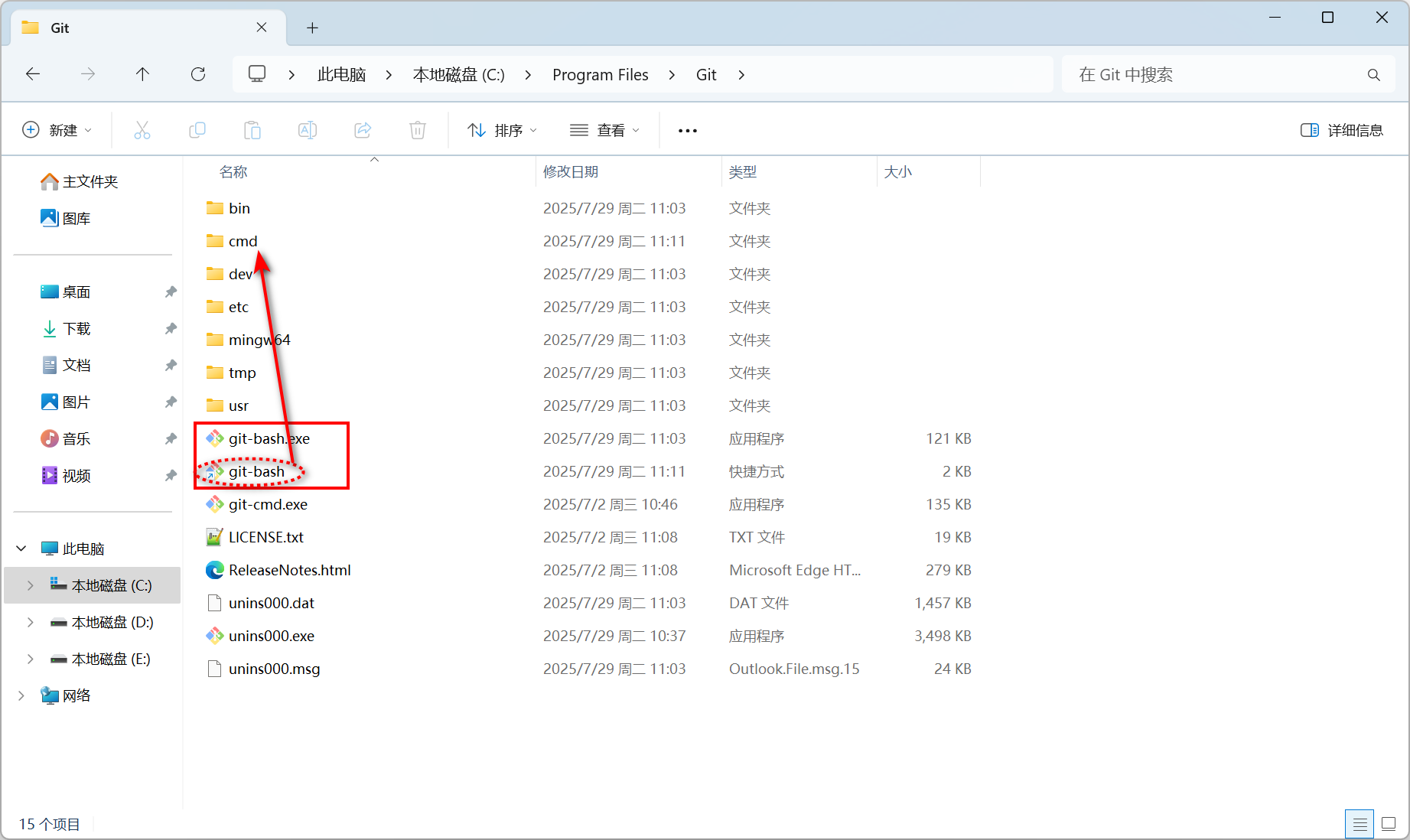
Task: Open Pictures (图片) quick access
Action: pyautogui.click(x=66, y=402)
